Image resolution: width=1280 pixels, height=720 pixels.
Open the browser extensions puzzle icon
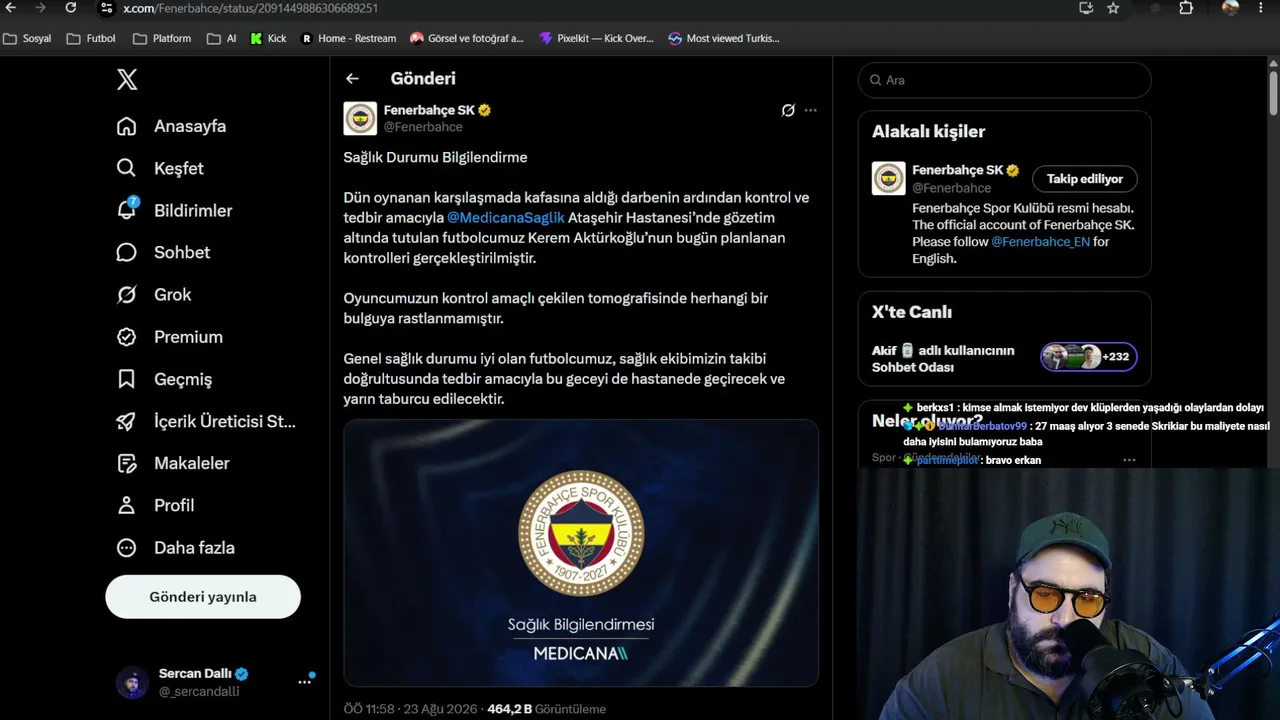click(x=1186, y=8)
